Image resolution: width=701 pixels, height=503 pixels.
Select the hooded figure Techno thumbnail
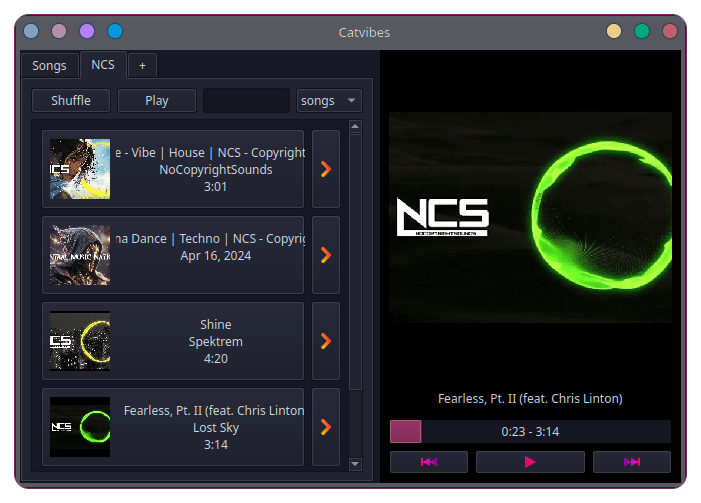[80, 255]
